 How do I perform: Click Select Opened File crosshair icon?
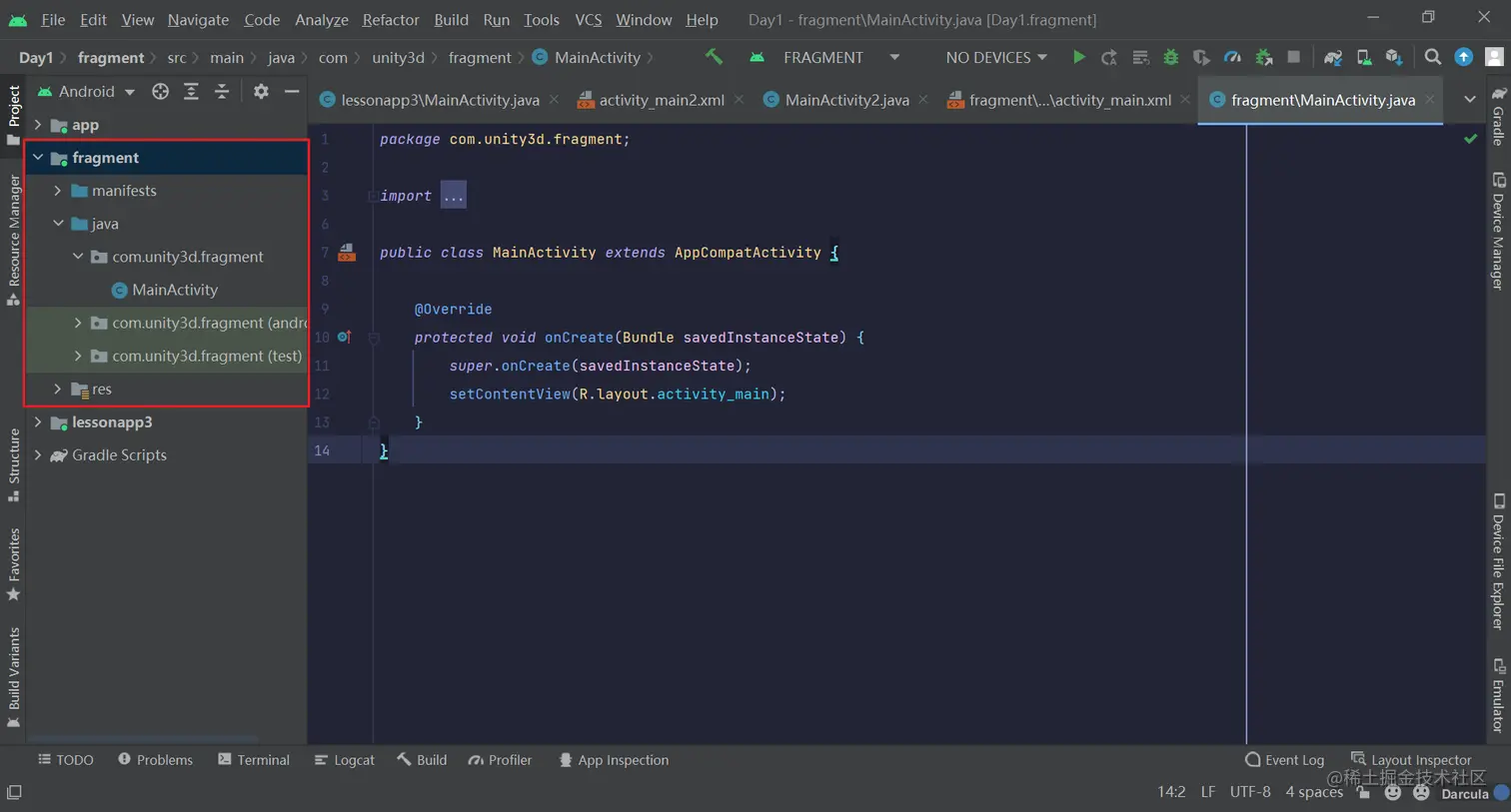160,91
